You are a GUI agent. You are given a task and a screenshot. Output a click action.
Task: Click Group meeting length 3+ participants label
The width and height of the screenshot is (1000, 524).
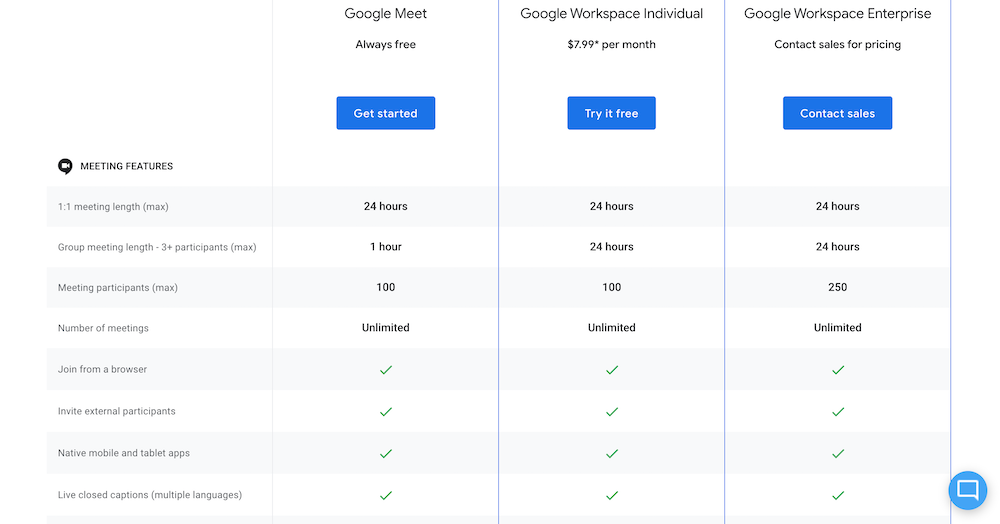(x=157, y=247)
